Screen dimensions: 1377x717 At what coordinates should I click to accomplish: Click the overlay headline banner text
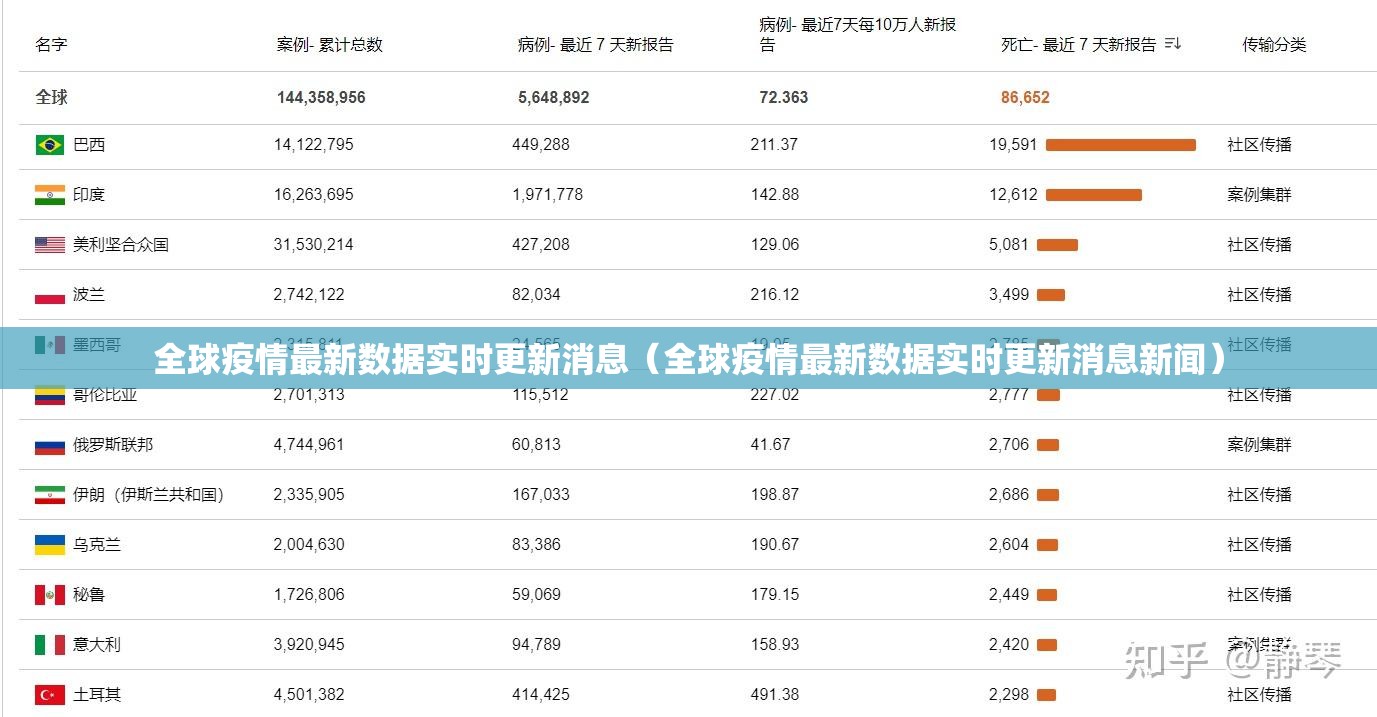click(690, 358)
